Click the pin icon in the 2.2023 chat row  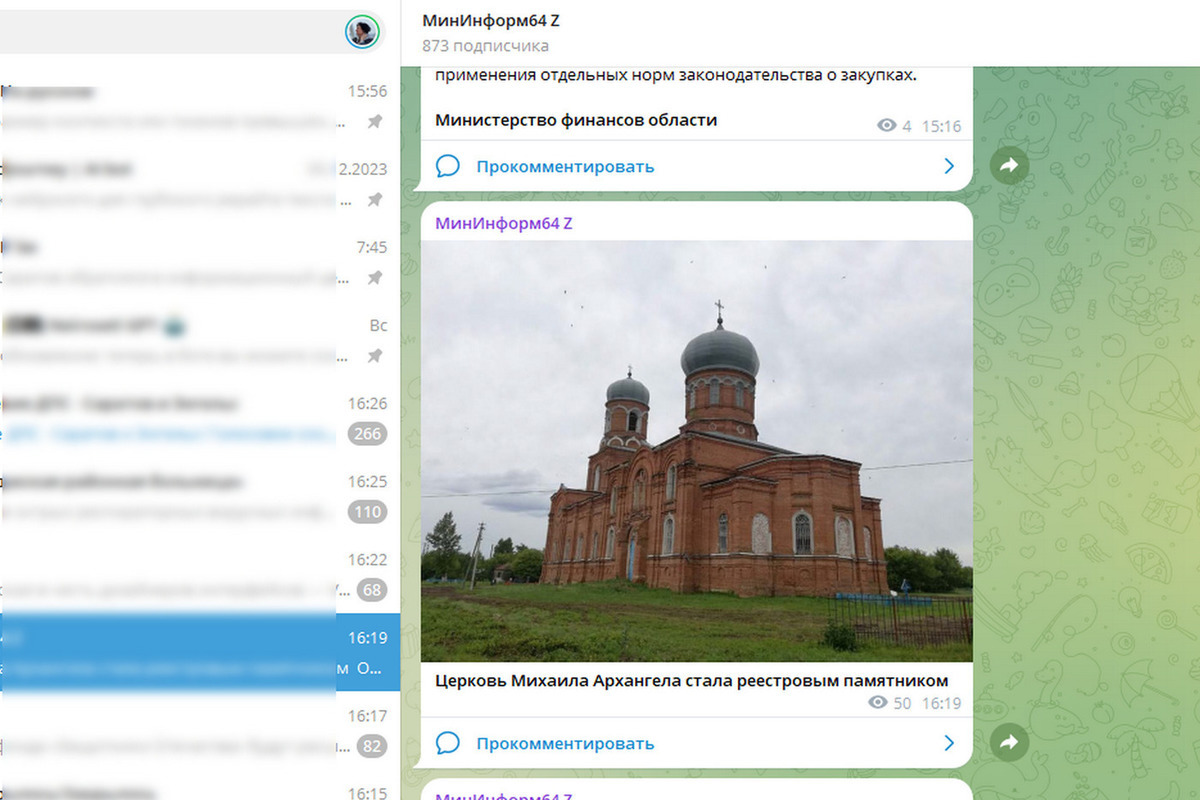pos(375,199)
